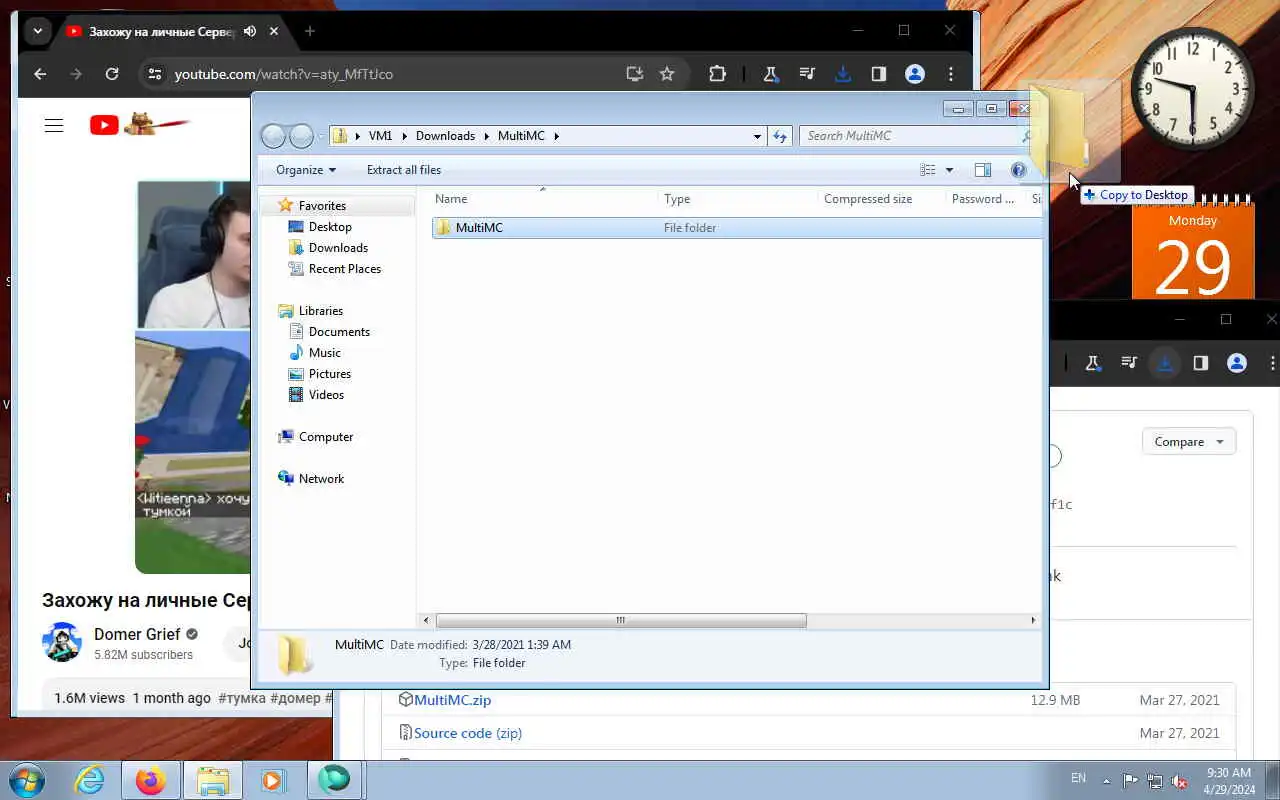Viewport: 1280px width, 800px height.
Task: Click the Explorer horizontal scrollbar thumb
Action: click(621, 620)
